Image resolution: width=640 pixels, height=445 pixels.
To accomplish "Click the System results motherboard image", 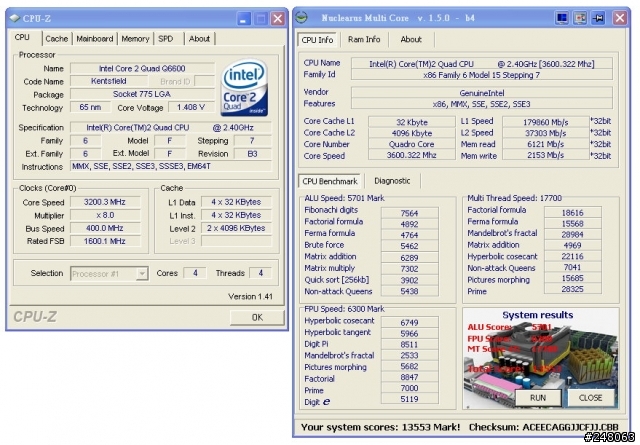I will pyautogui.click(x=541, y=359).
